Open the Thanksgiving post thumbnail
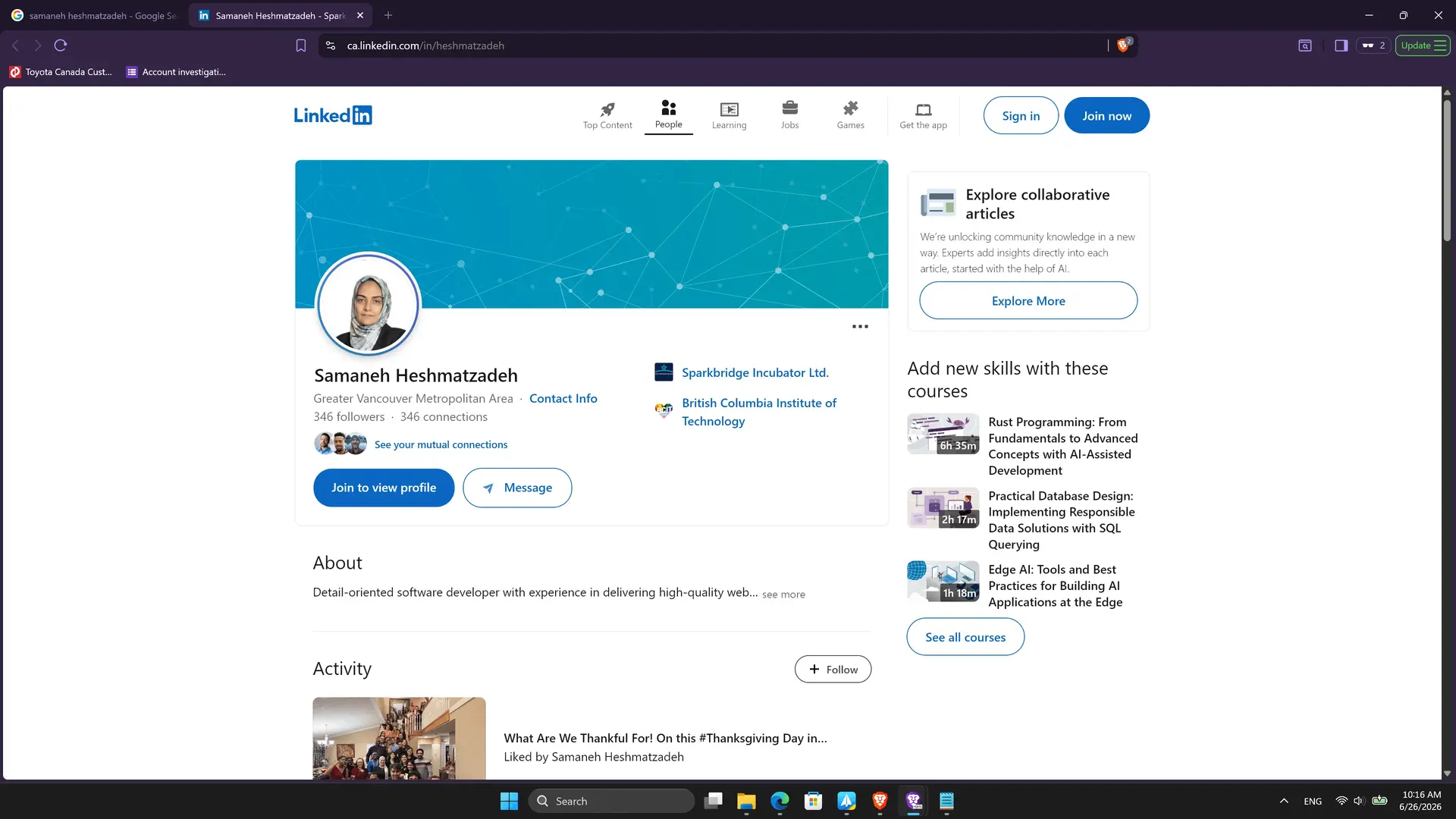The height and width of the screenshot is (819, 1456). pos(399,739)
